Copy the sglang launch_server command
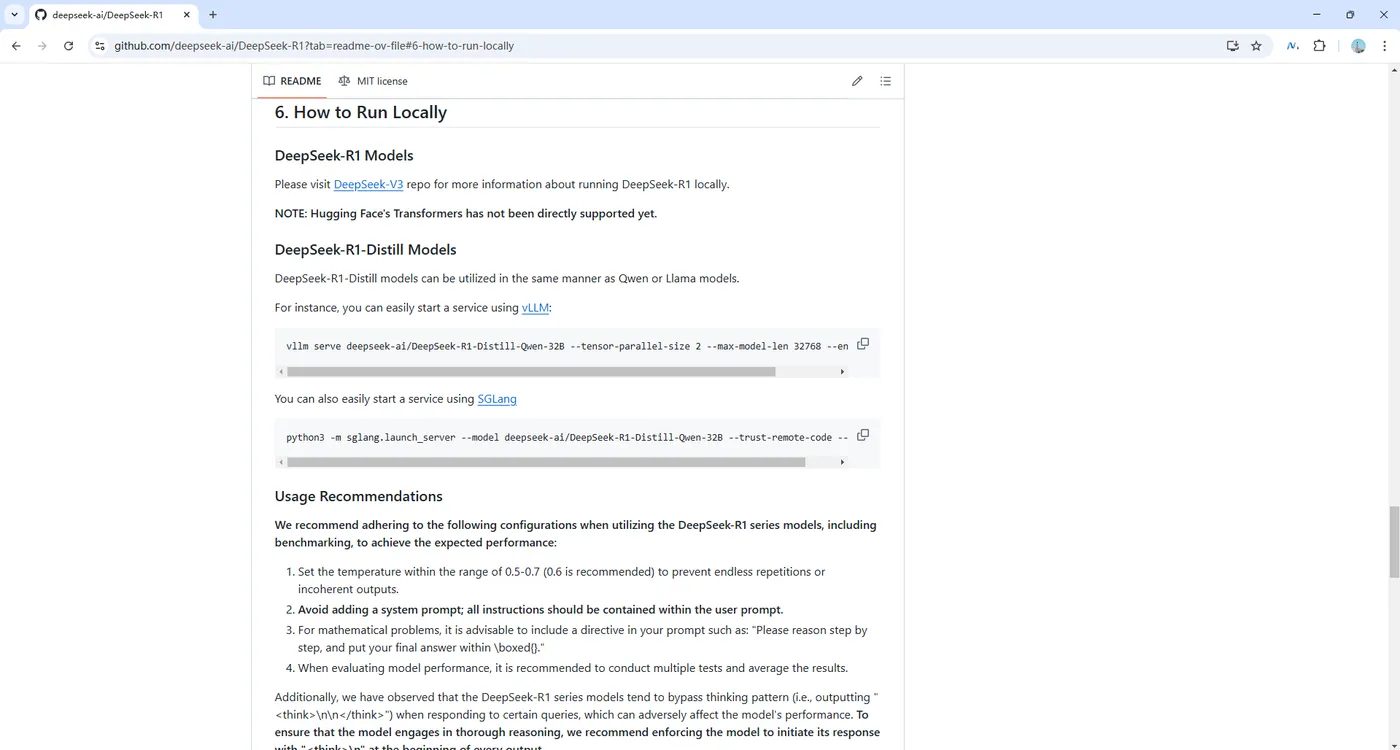 (x=863, y=435)
